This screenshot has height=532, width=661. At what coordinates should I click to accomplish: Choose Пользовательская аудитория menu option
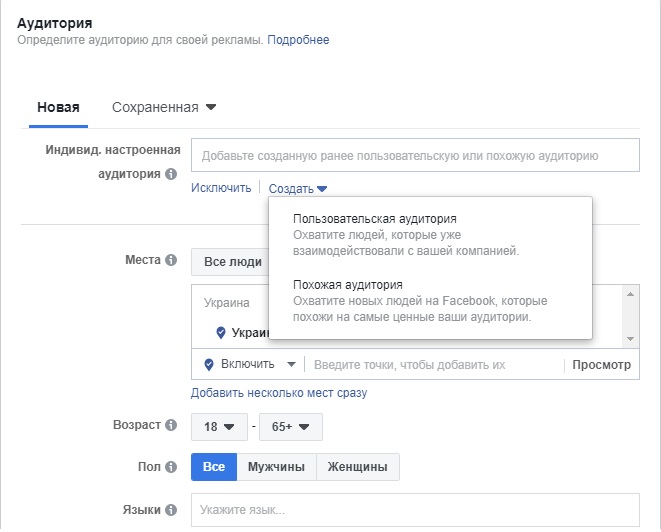[x=430, y=234]
